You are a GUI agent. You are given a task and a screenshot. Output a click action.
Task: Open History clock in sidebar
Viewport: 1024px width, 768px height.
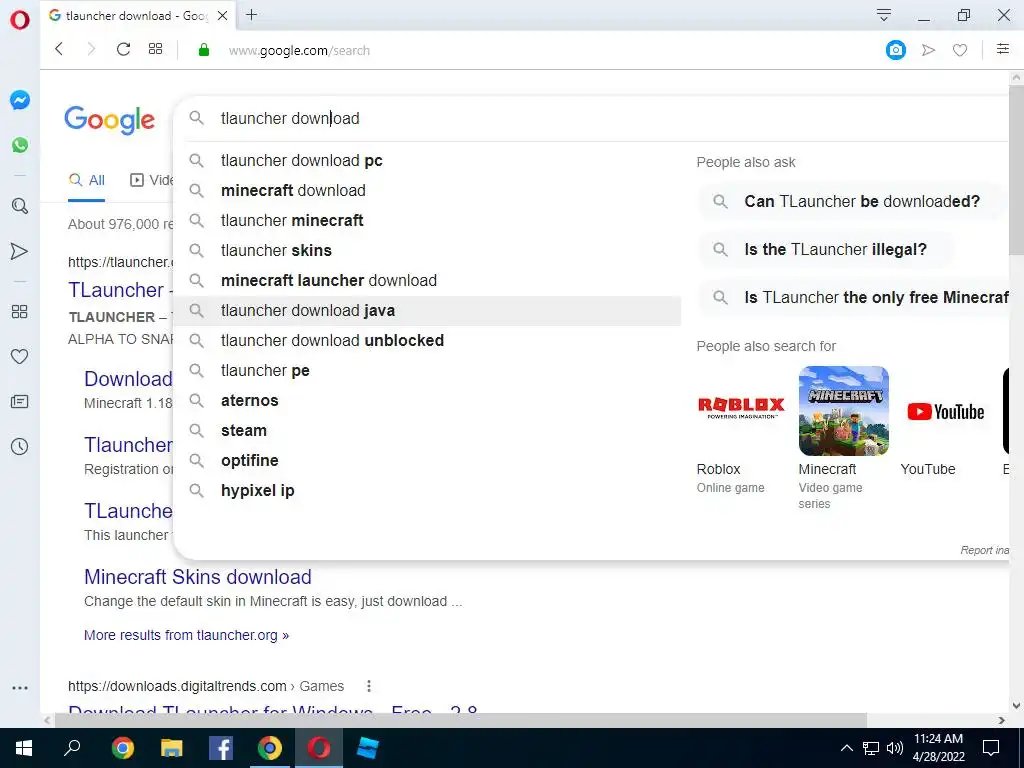pos(20,447)
